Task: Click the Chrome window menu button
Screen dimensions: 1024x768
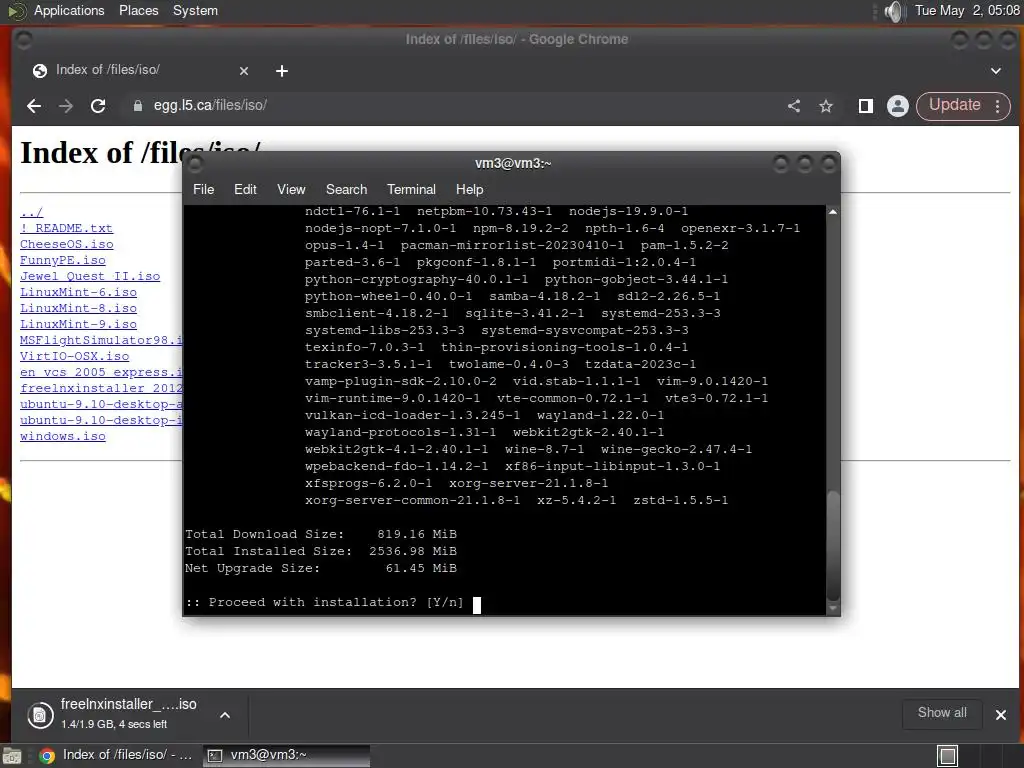Action: click(24, 40)
